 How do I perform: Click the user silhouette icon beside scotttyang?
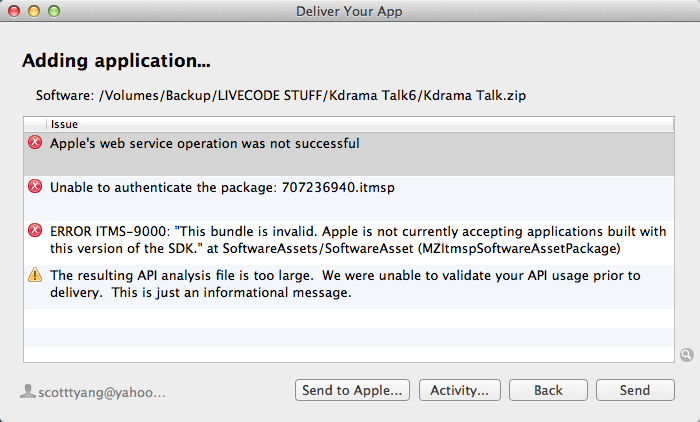(28, 390)
